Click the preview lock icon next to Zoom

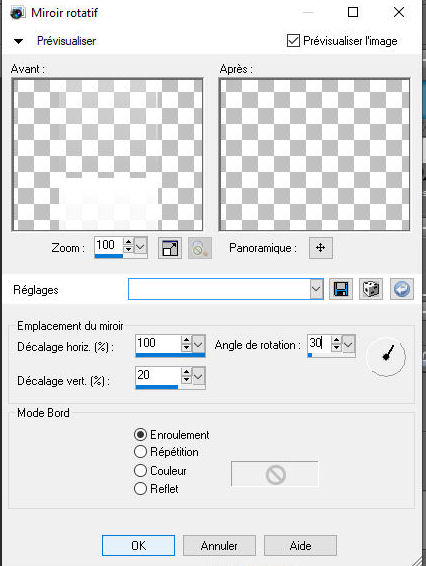[200, 248]
